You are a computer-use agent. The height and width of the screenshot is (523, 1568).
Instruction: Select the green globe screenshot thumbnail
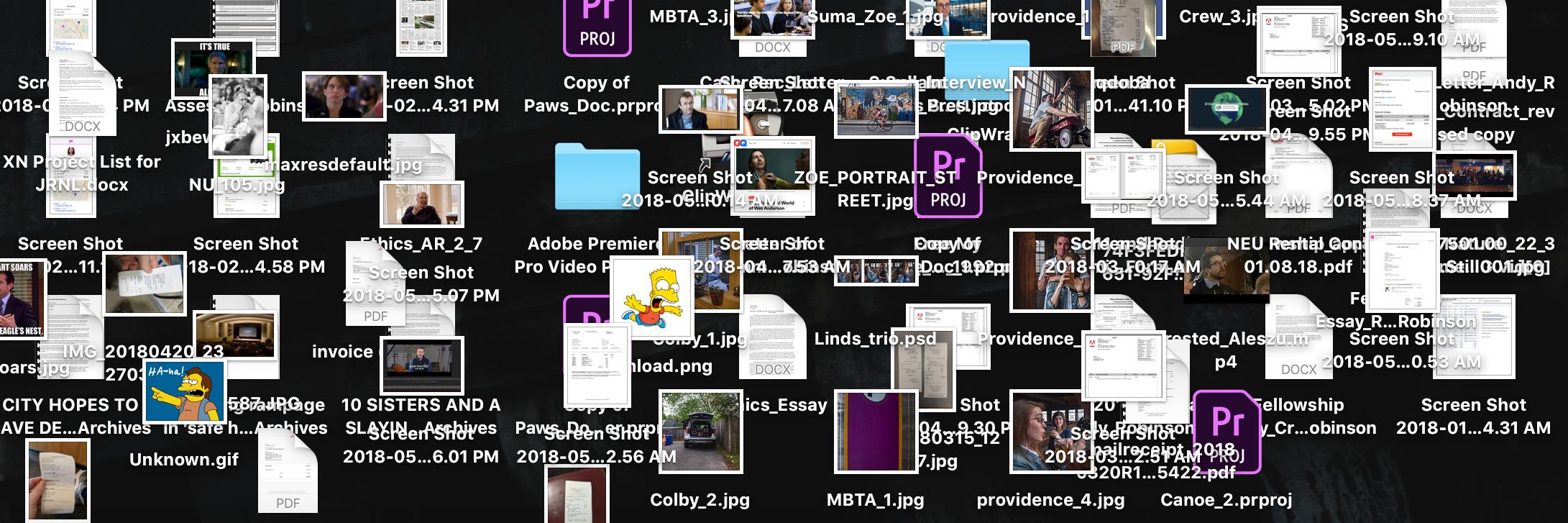tap(1227, 109)
